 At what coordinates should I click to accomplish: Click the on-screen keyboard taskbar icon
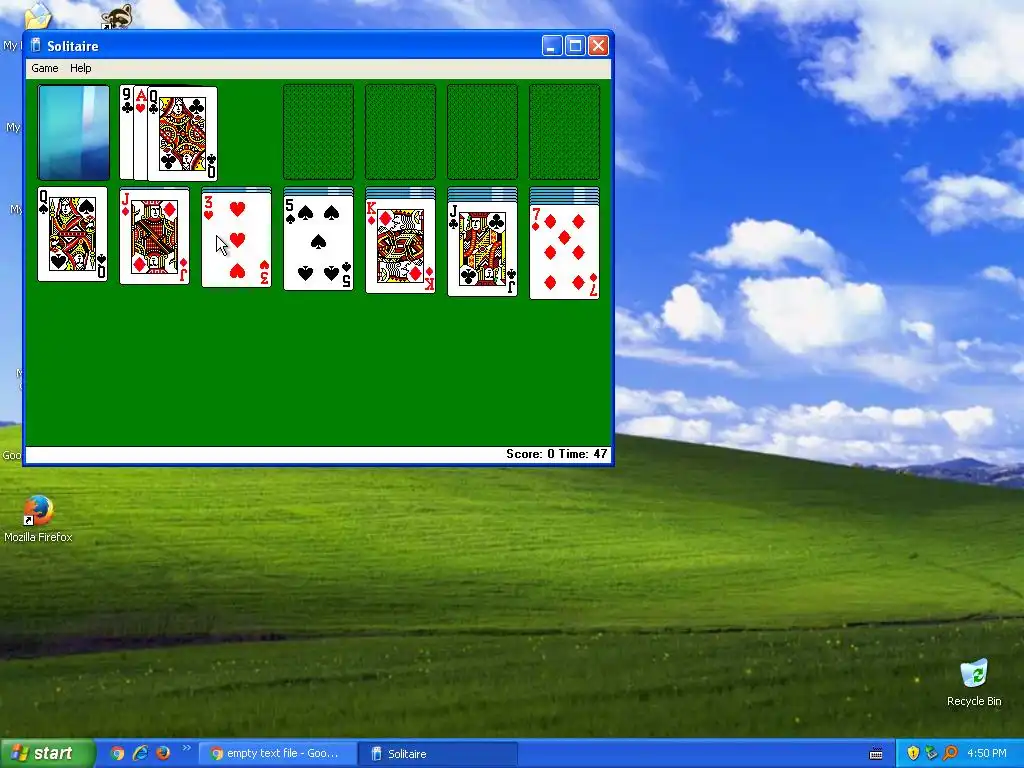876,754
